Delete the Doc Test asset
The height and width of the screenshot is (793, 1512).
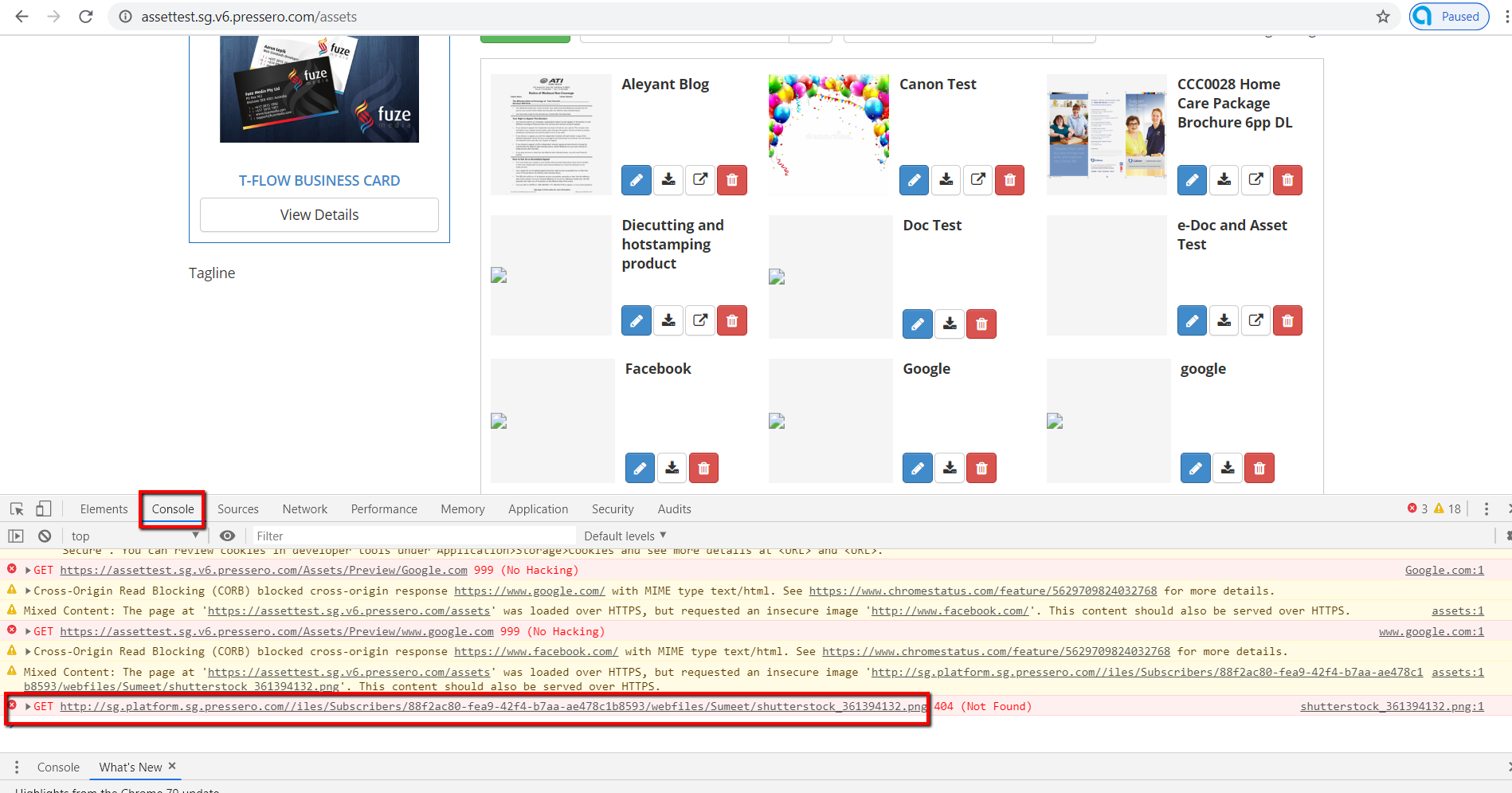pyautogui.click(x=981, y=324)
